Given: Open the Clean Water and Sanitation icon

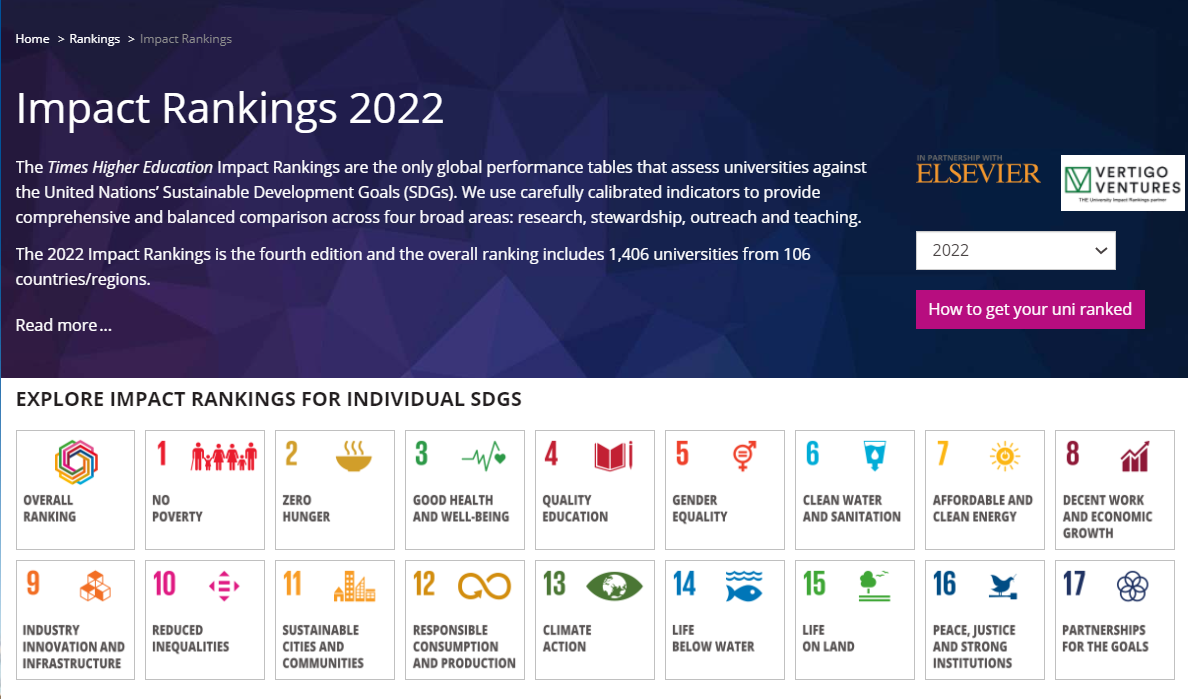Looking at the screenshot, I should click(x=874, y=456).
